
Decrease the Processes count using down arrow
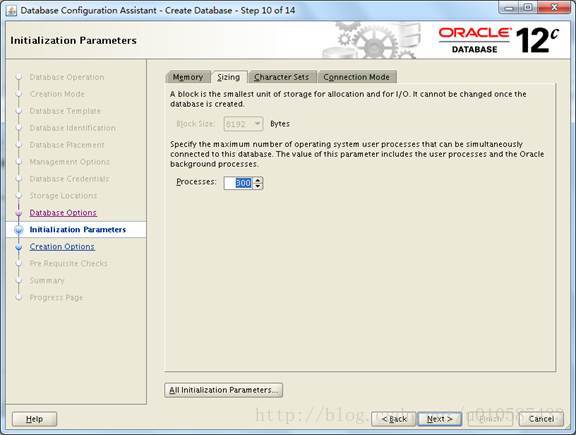click(258, 186)
